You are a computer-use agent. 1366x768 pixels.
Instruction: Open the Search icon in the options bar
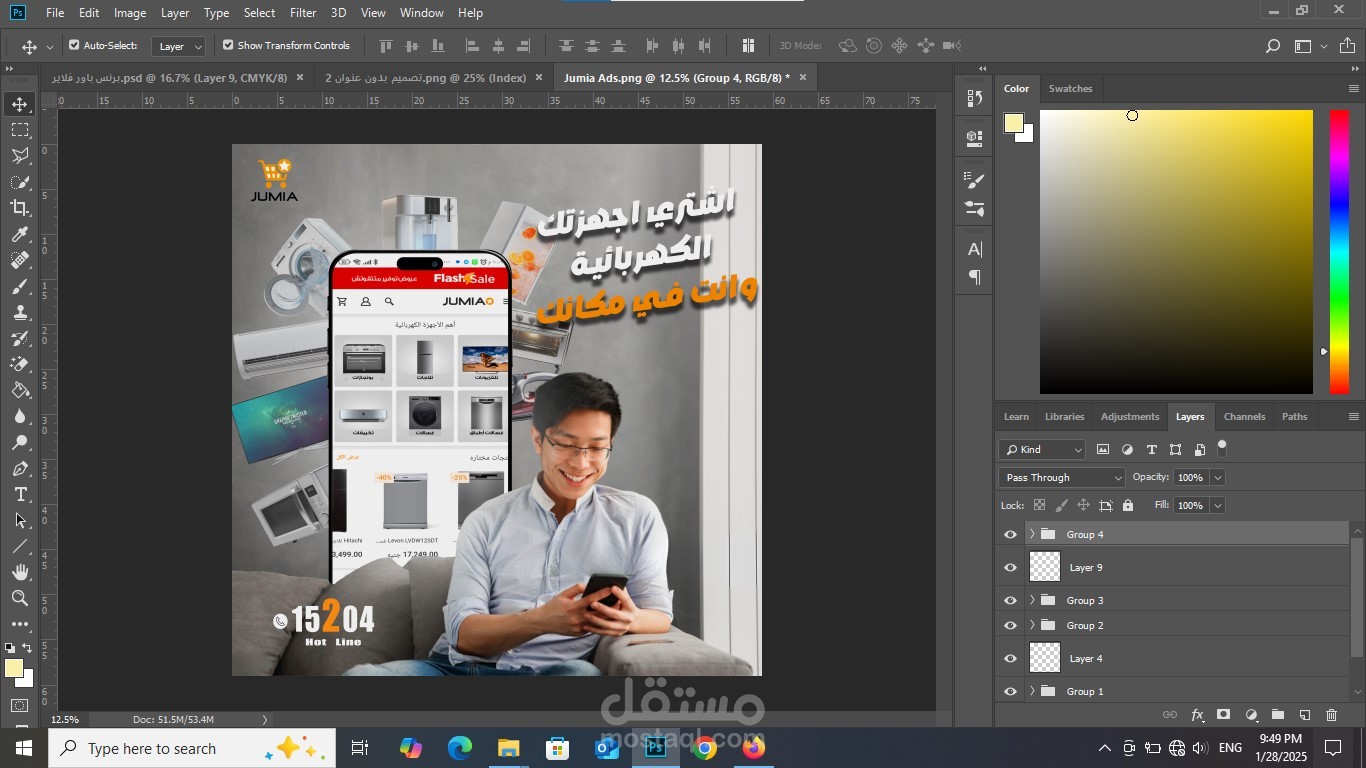point(1273,46)
